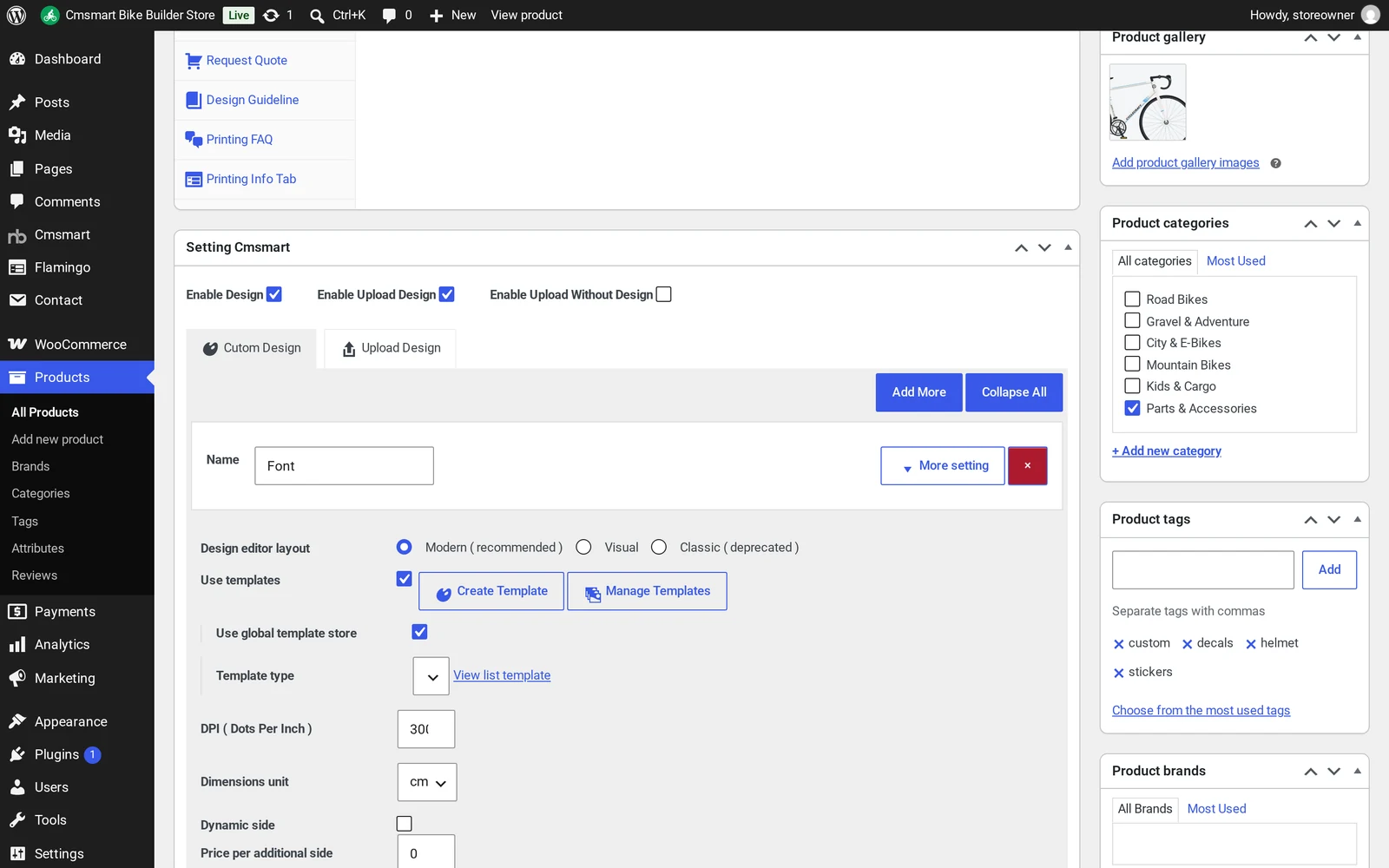Expand More setting for Font
Viewport: 1389px width, 868px height.
[943, 466]
